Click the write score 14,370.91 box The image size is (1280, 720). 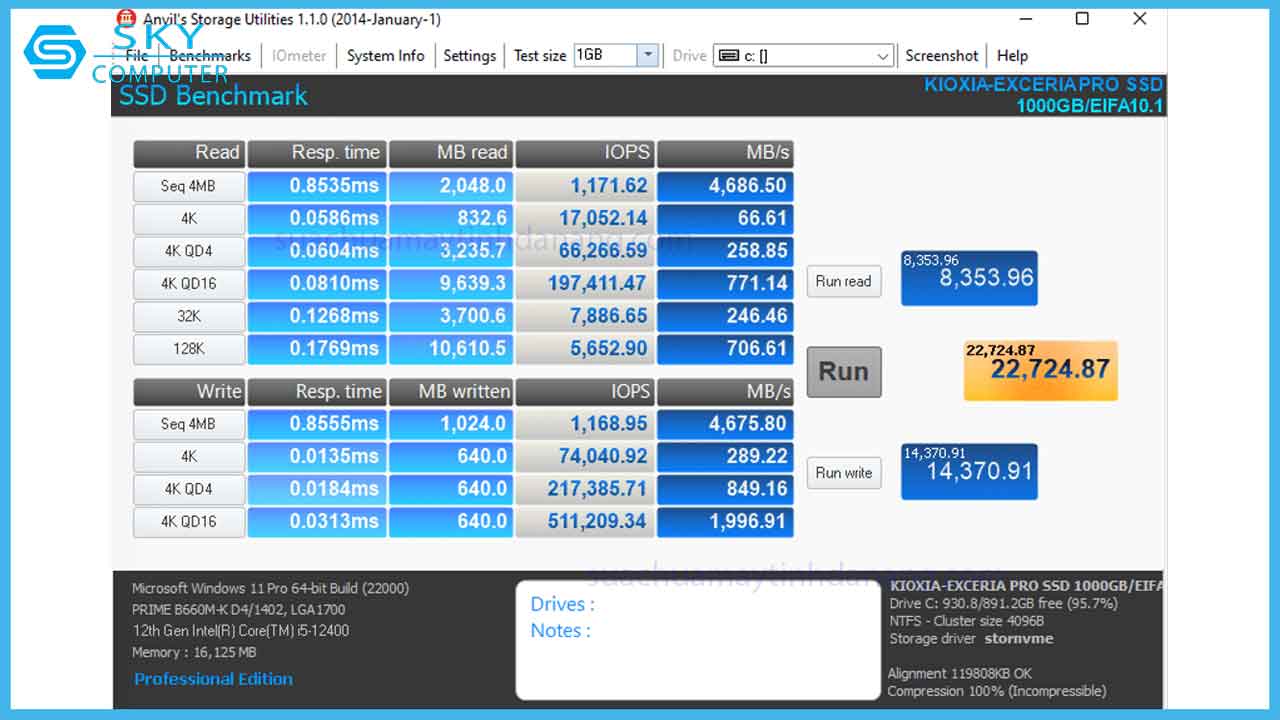[969, 472]
